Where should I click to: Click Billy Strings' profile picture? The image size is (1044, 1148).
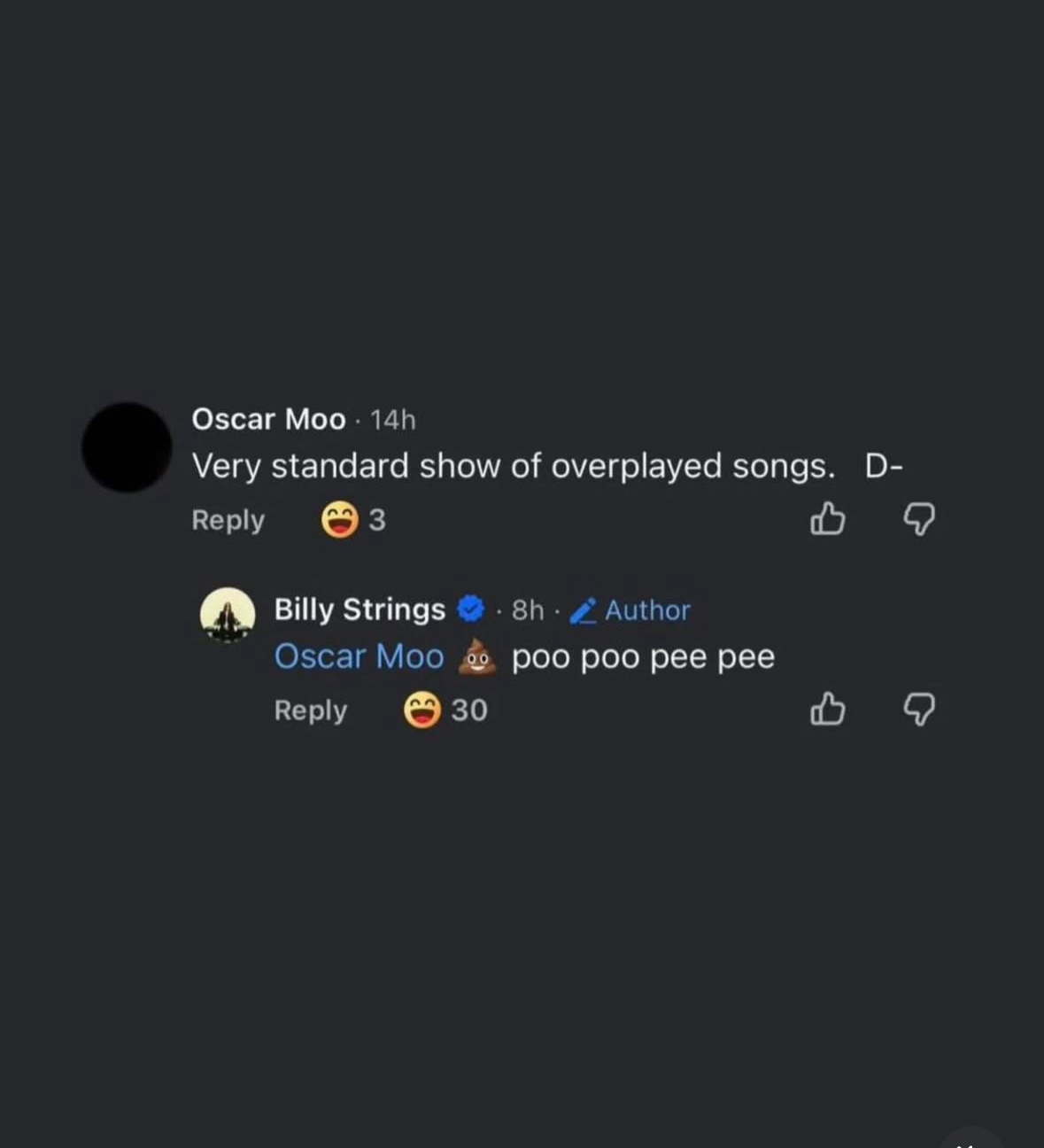pyautogui.click(x=228, y=615)
